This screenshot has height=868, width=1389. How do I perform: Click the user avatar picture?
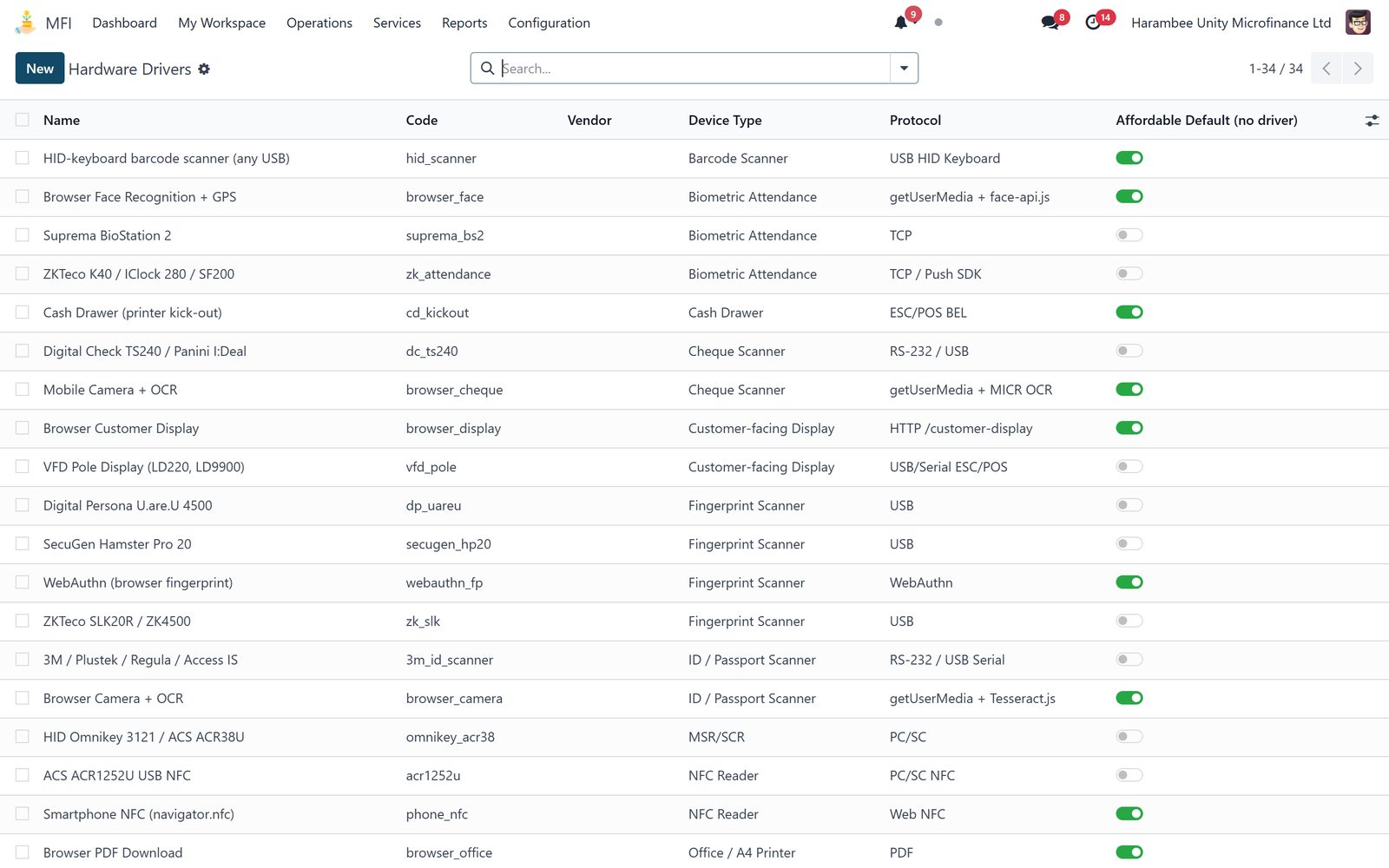(1358, 23)
